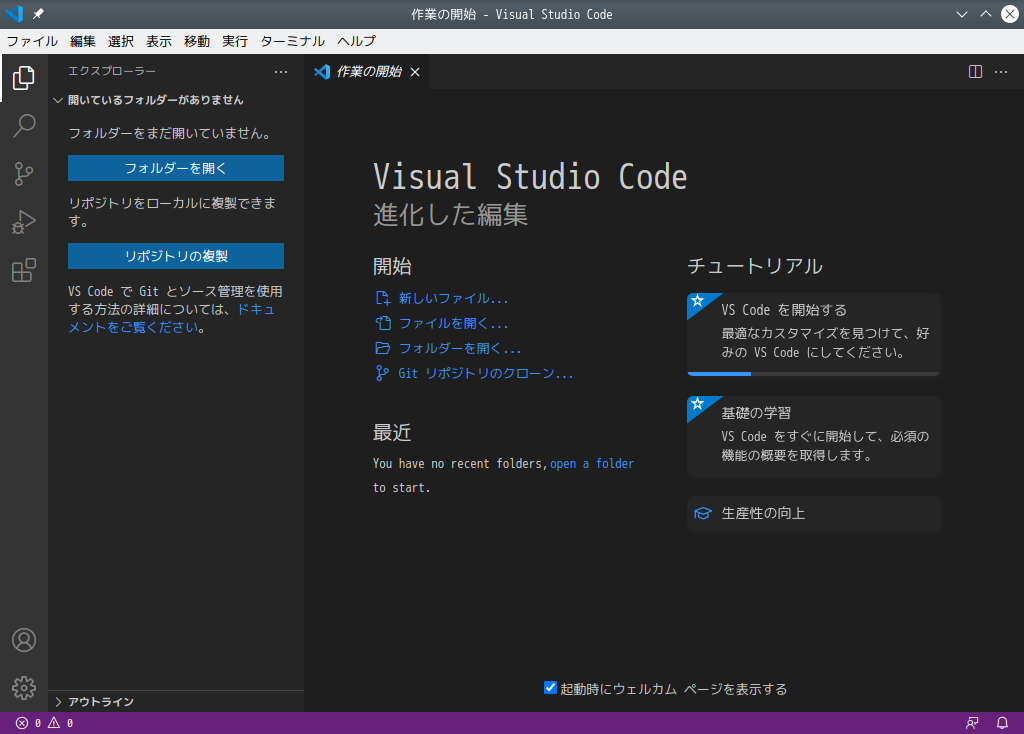Open the Explorer view in activity bar
Viewport: 1024px width, 734px height.
24,78
